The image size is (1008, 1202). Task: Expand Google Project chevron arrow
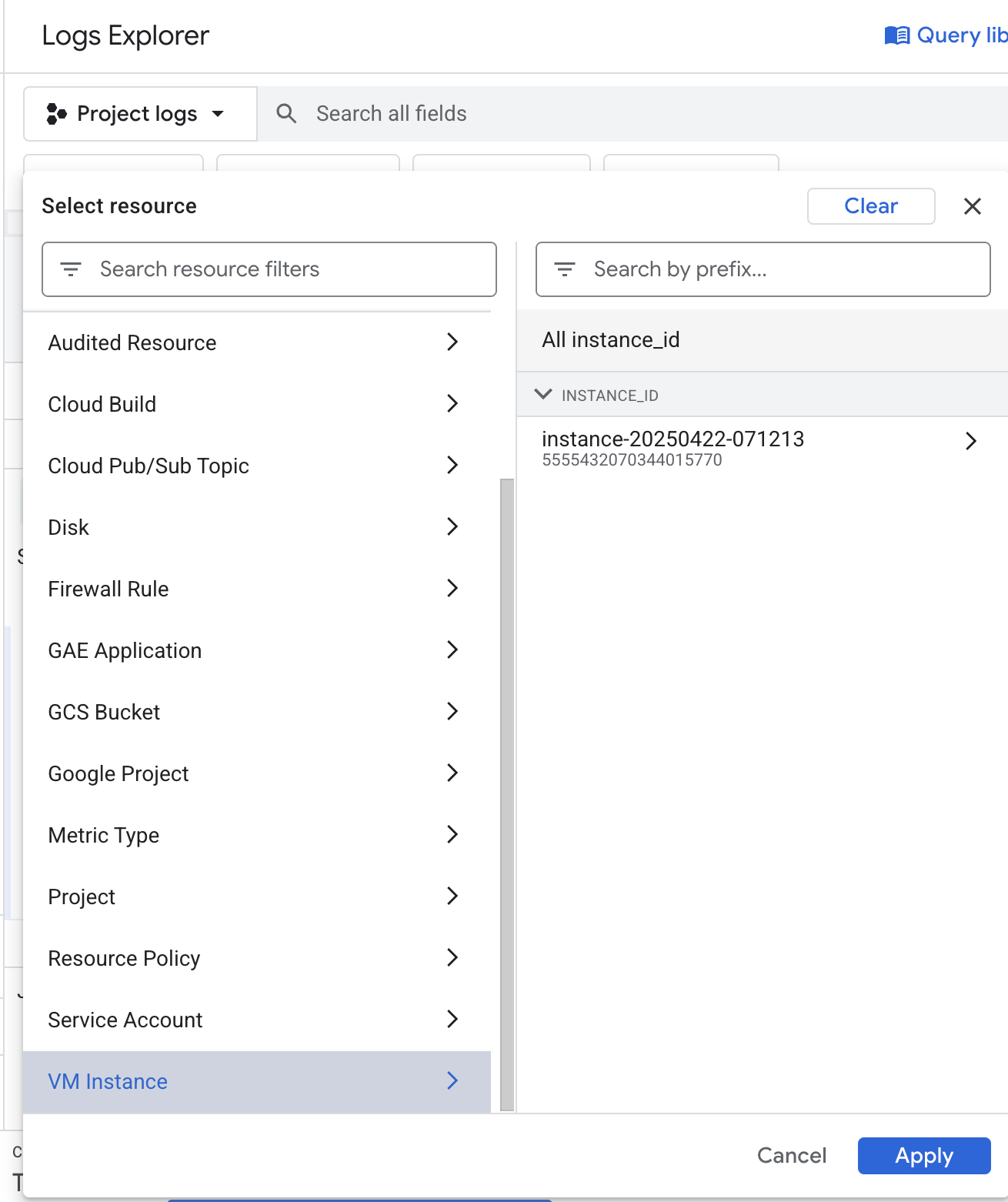point(452,773)
